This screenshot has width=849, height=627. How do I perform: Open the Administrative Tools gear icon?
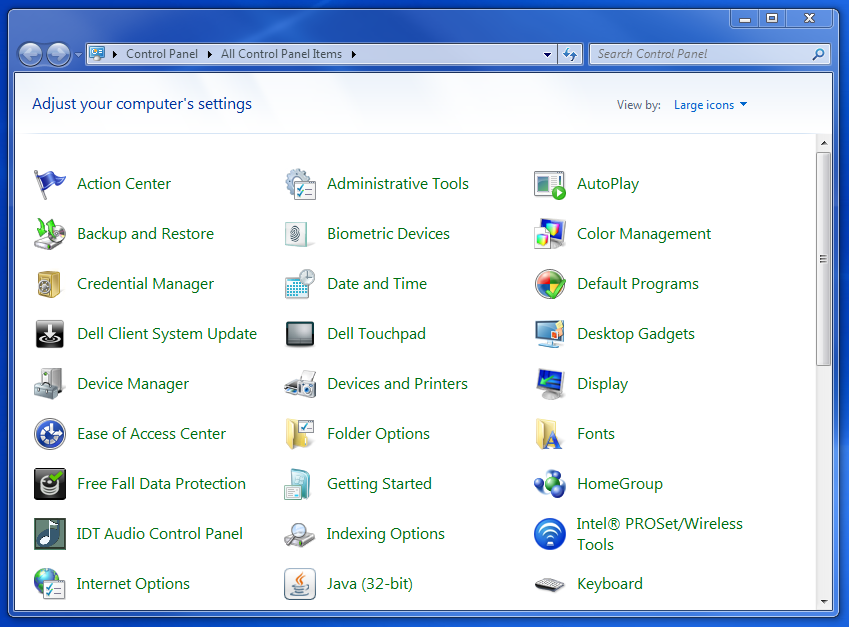click(x=301, y=184)
